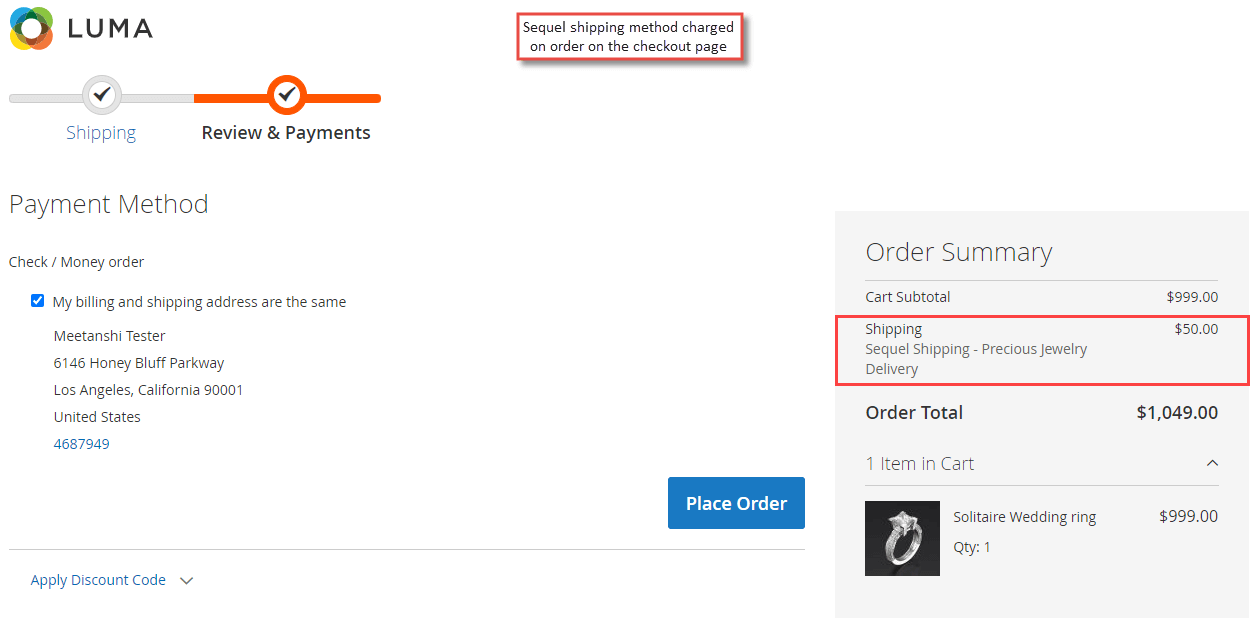Click the completed Shipping step checkmark icon
The height and width of the screenshot is (628, 1260).
101,95
